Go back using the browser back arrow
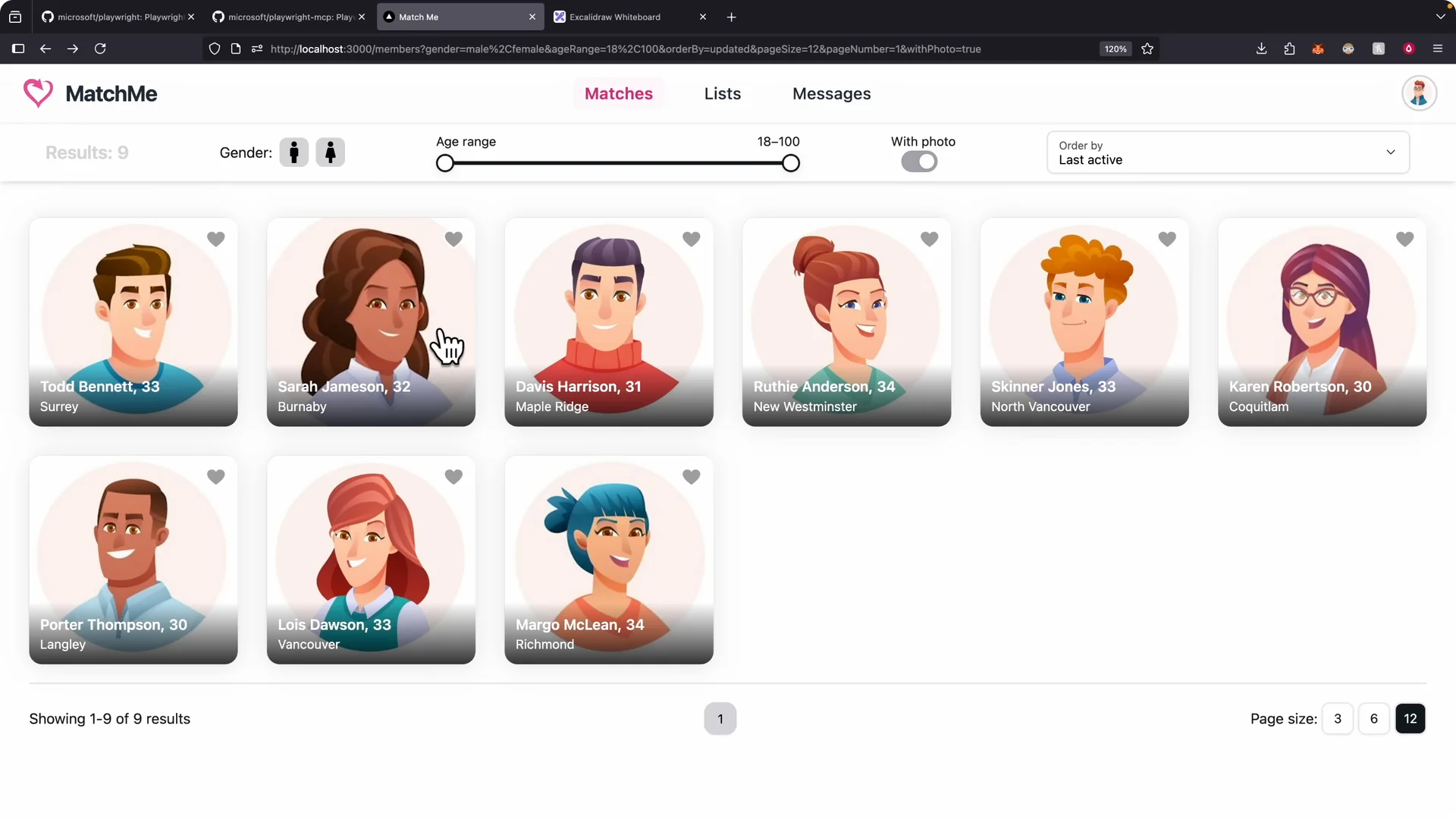 pos(45,49)
